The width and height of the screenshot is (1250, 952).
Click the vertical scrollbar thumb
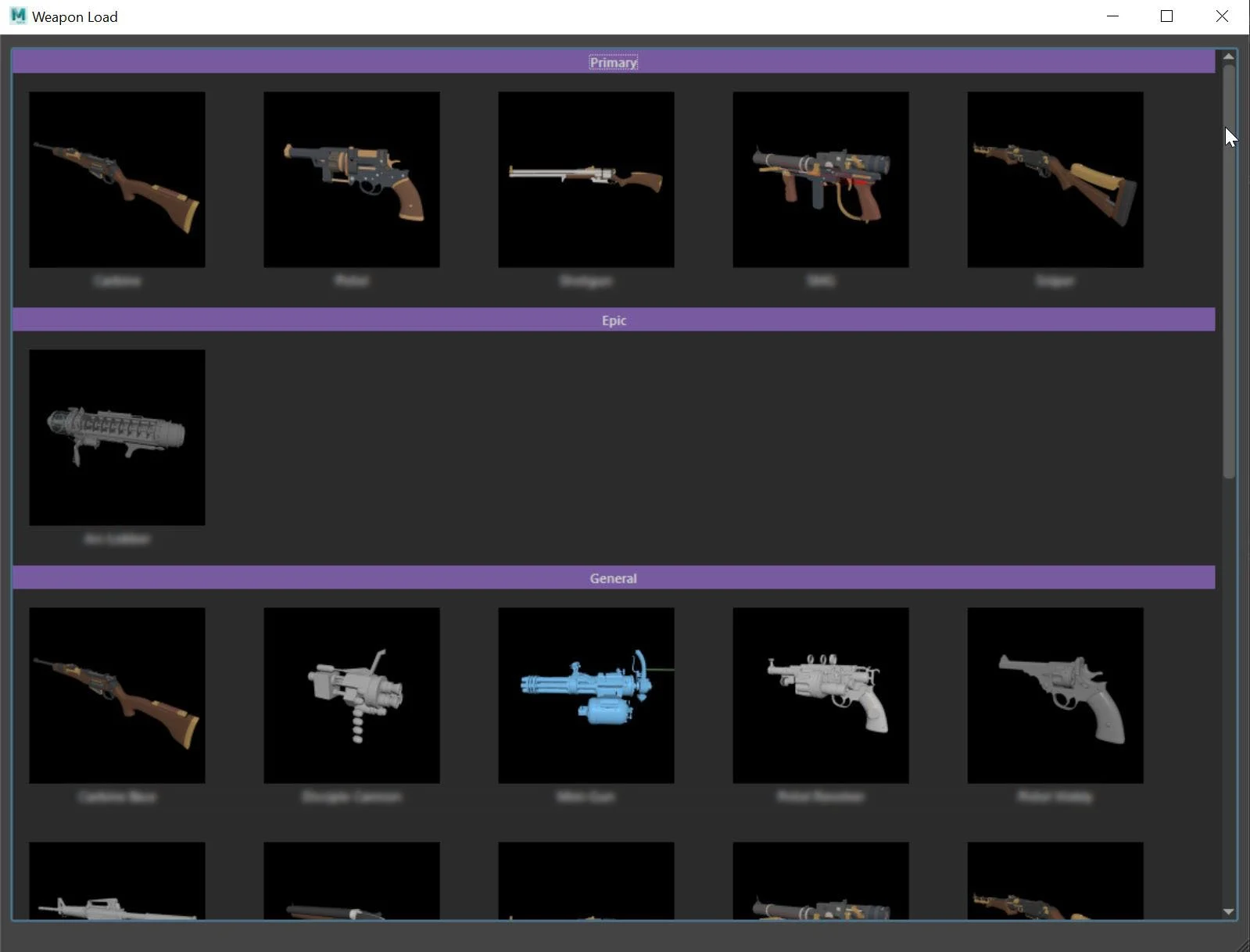[1229, 271]
